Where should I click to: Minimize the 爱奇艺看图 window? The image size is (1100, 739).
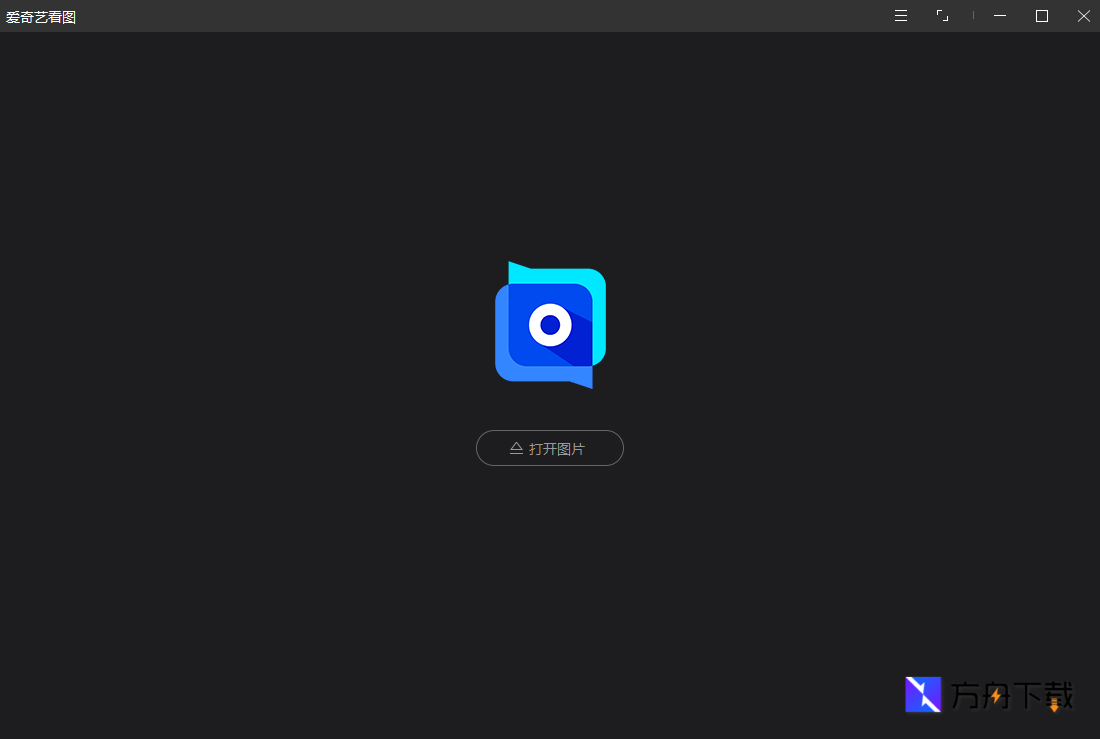(x=999, y=16)
